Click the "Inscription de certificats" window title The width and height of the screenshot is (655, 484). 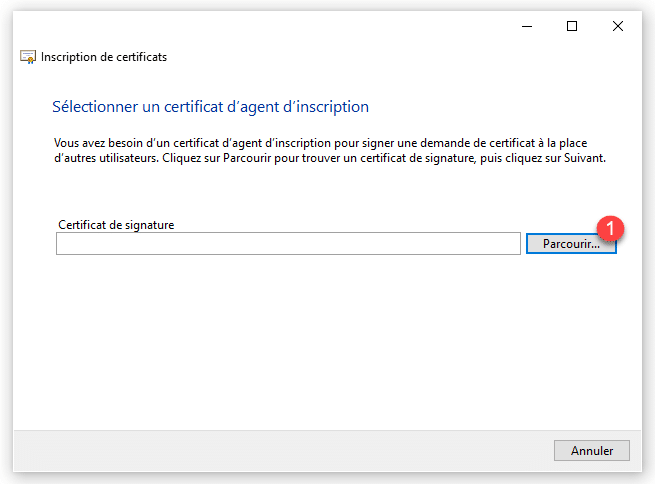click(x=104, y=57)
